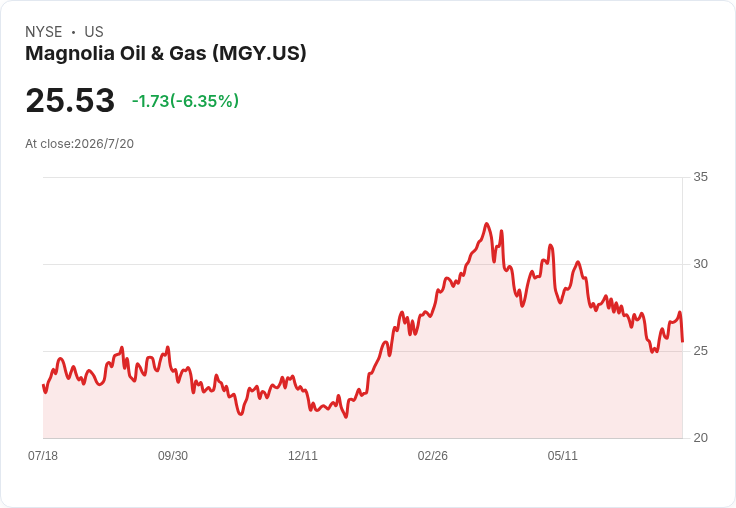This screenshot has height=508, width=736.
Task: Click the 20 price axis label
Action: pos(700,438)
